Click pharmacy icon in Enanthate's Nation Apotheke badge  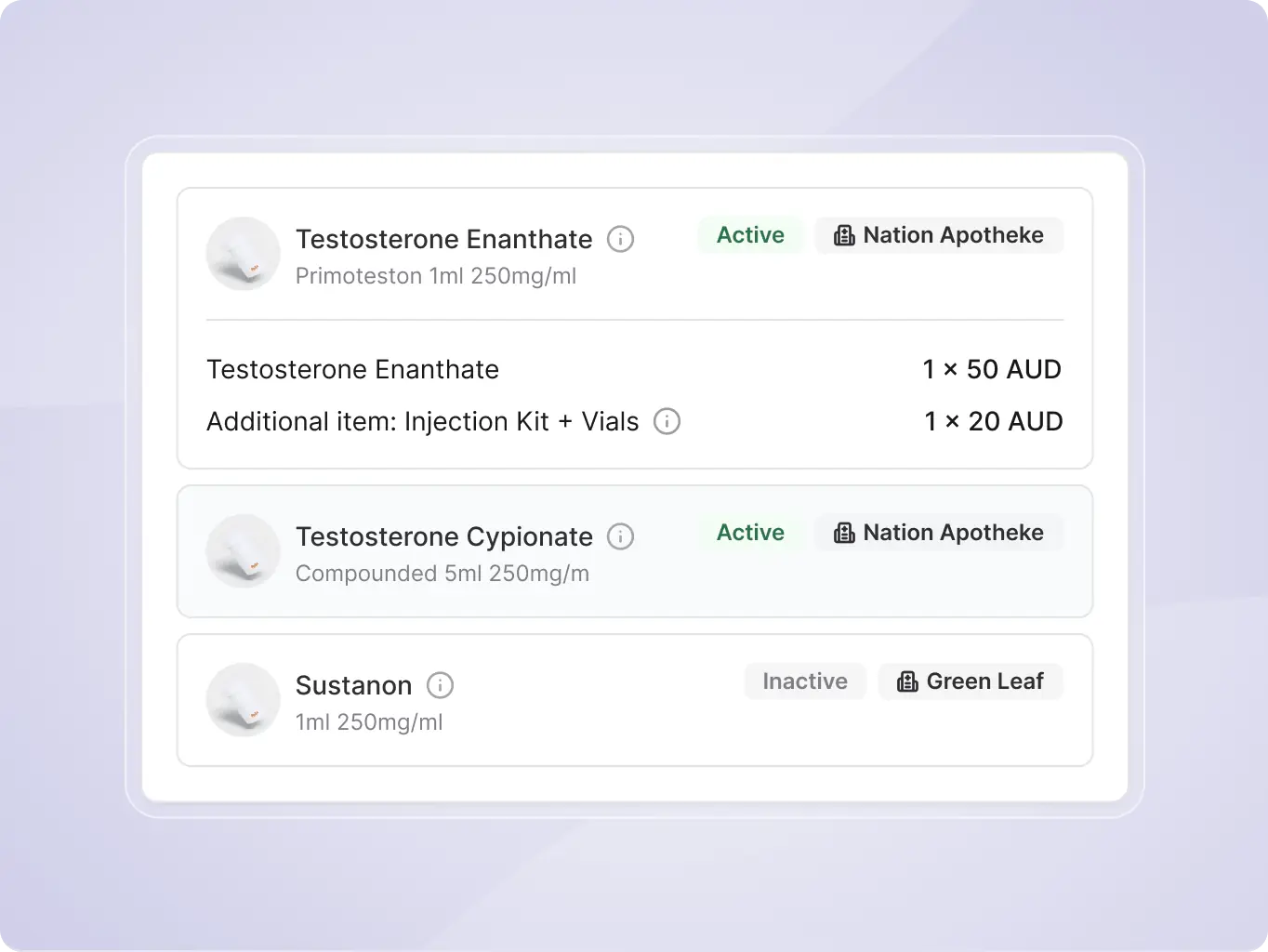pos(844,236)
